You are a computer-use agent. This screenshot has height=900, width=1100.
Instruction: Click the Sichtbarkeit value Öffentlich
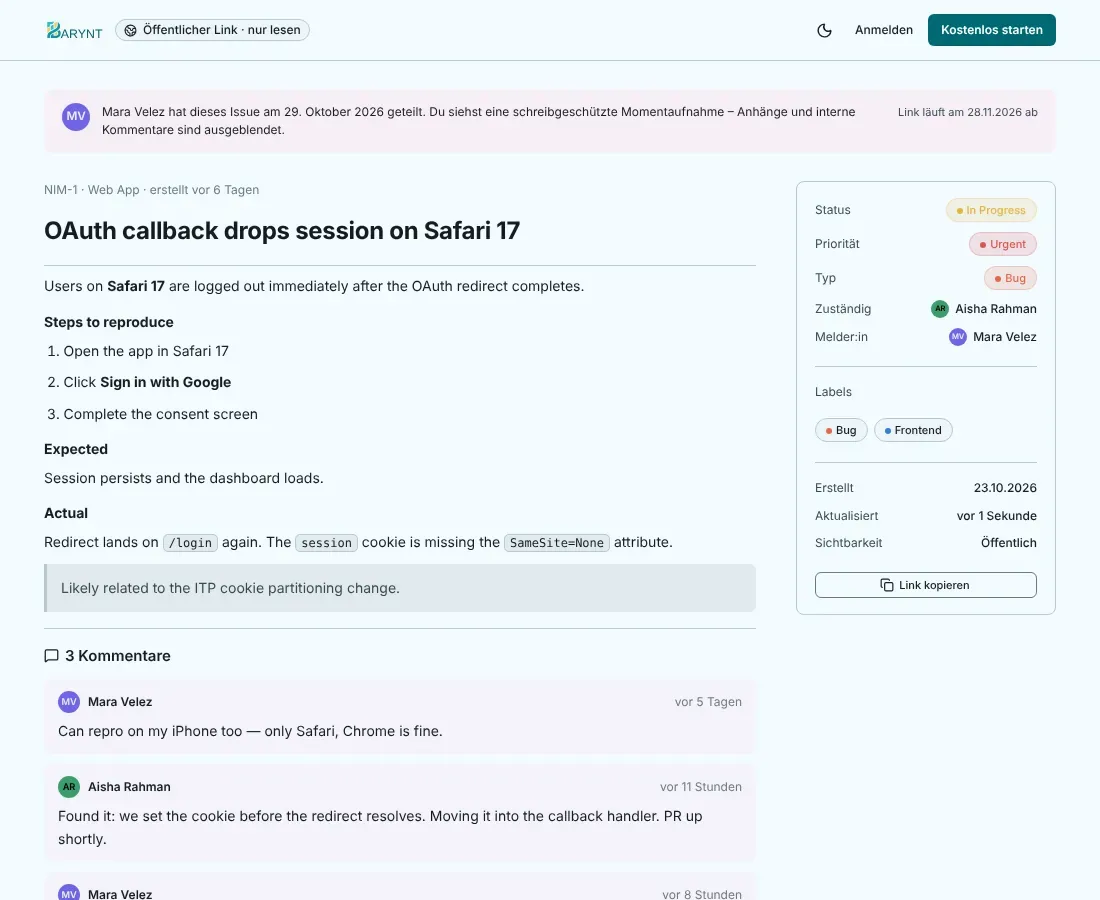[1008, 543]
